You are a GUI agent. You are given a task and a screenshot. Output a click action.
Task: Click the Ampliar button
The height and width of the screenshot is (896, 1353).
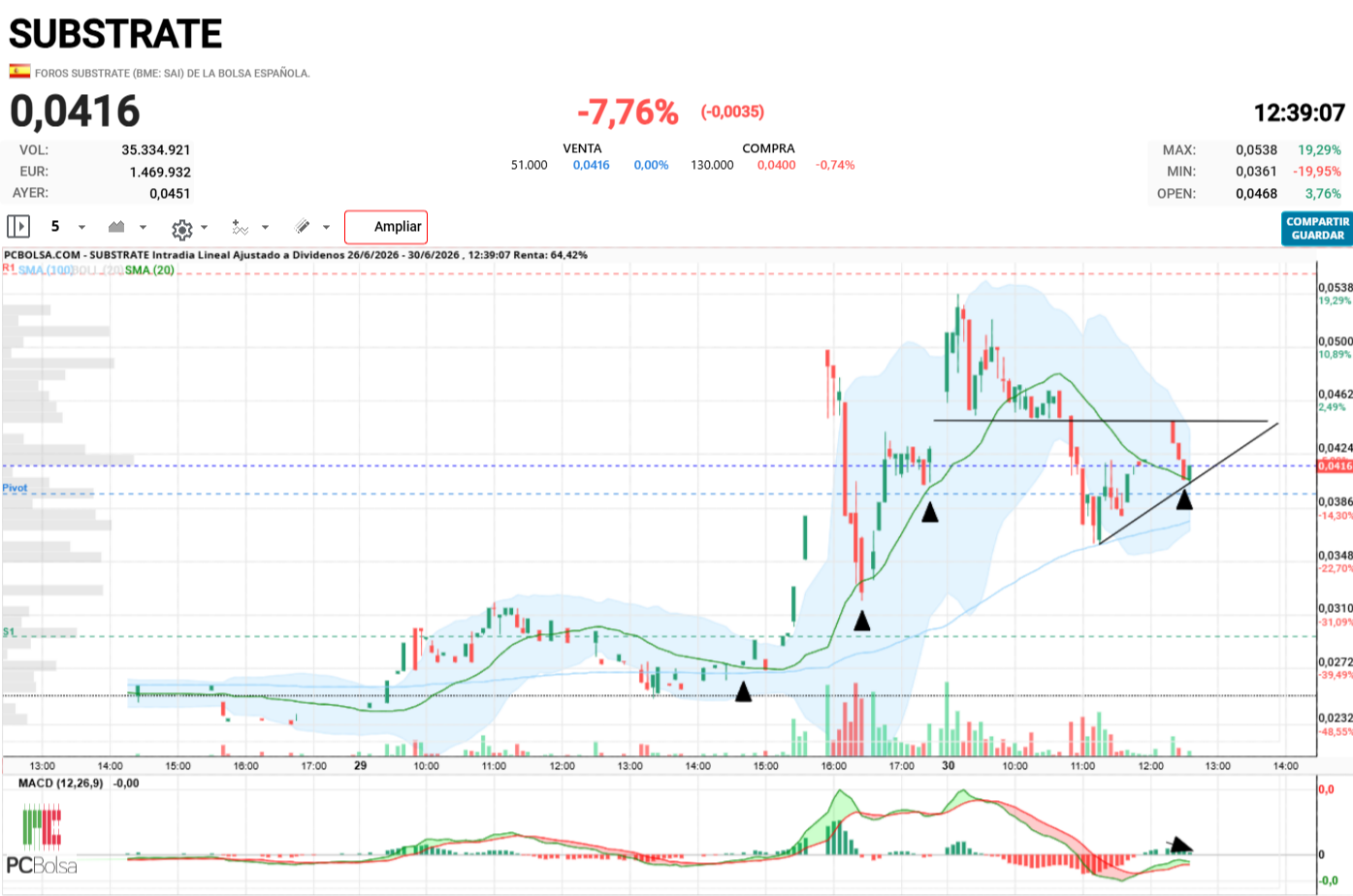pyautogui.click(x=386, y=227)
